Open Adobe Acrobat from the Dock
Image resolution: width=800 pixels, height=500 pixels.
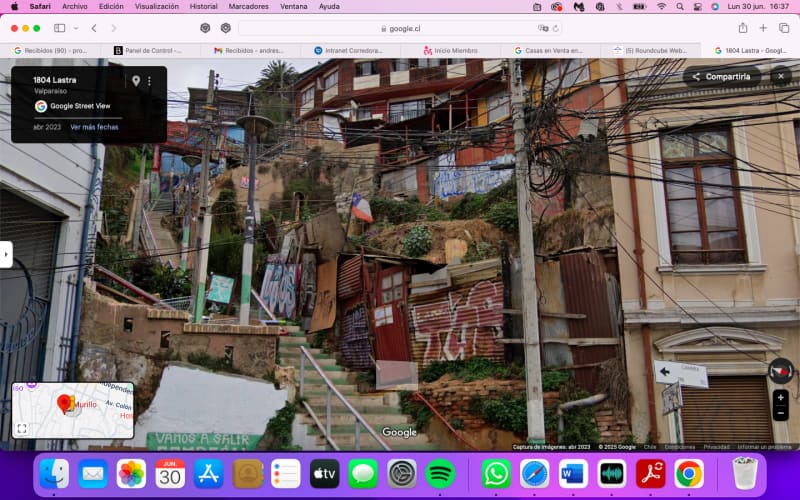(x=651, y=474)
